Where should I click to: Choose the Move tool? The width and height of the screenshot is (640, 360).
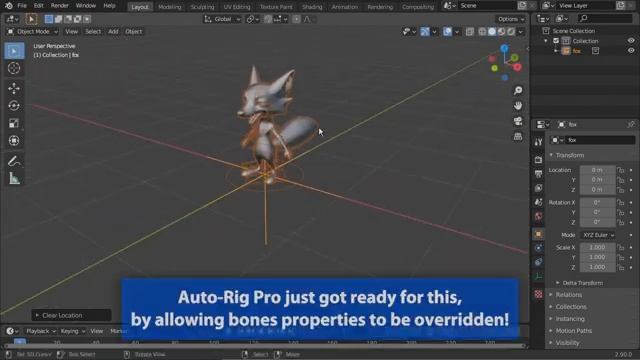click(14, 88)
